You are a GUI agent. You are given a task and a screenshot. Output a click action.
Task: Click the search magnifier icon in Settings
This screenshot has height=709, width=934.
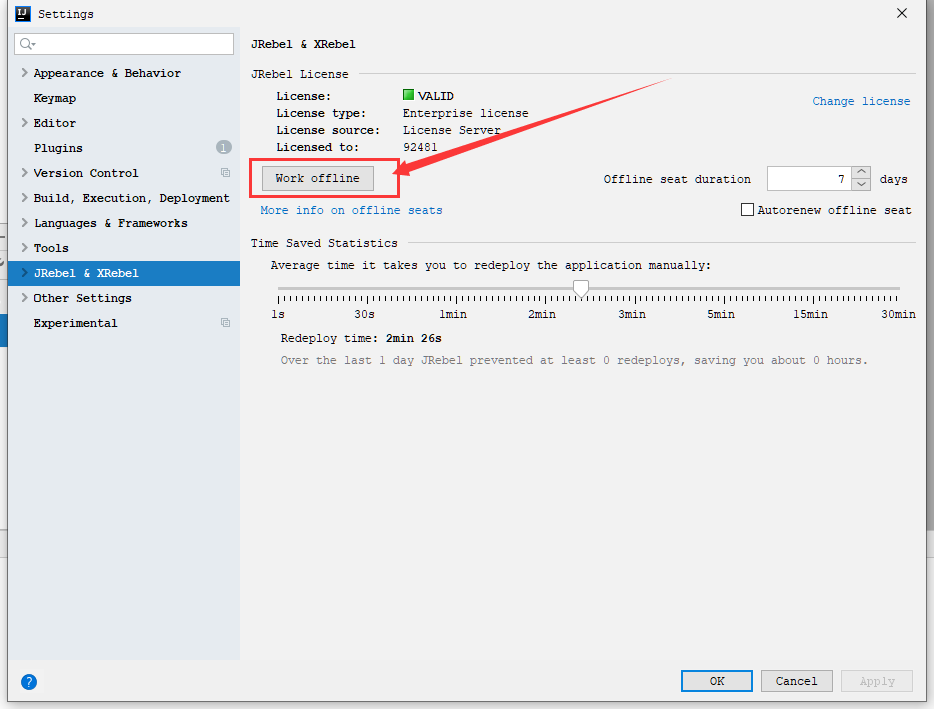27,44
